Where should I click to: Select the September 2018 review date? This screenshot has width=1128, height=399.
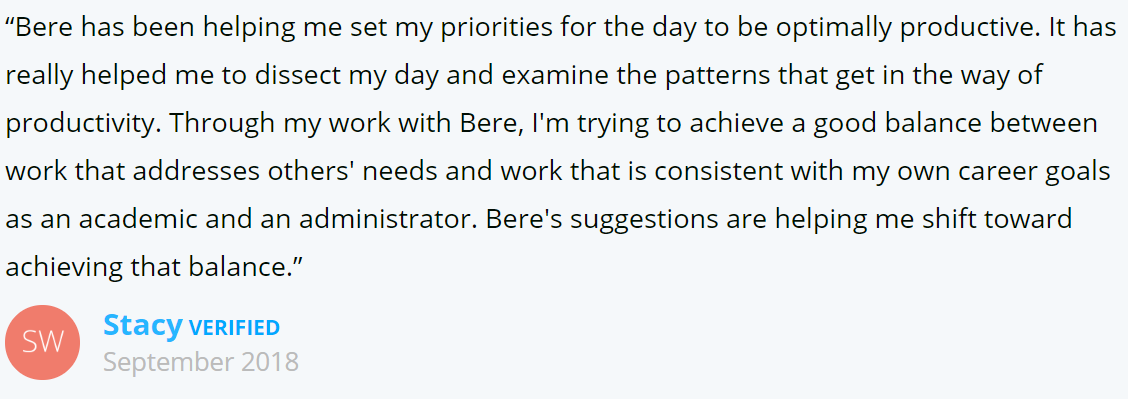click(201, 362)
